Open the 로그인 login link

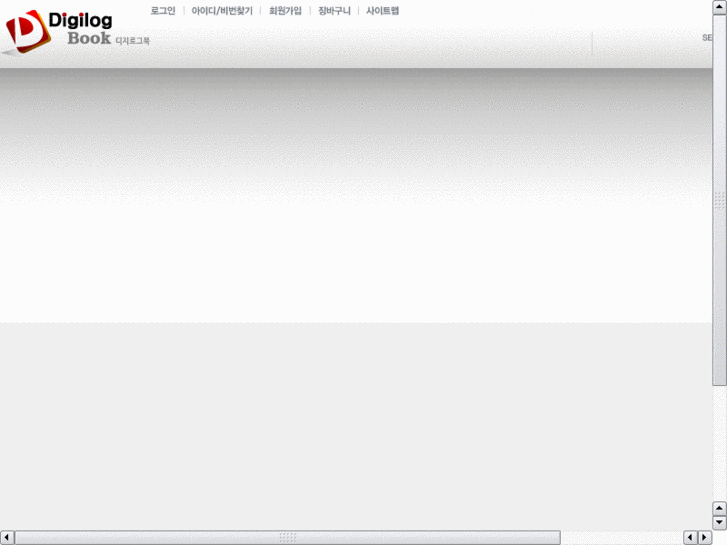(x=163, y=11)
